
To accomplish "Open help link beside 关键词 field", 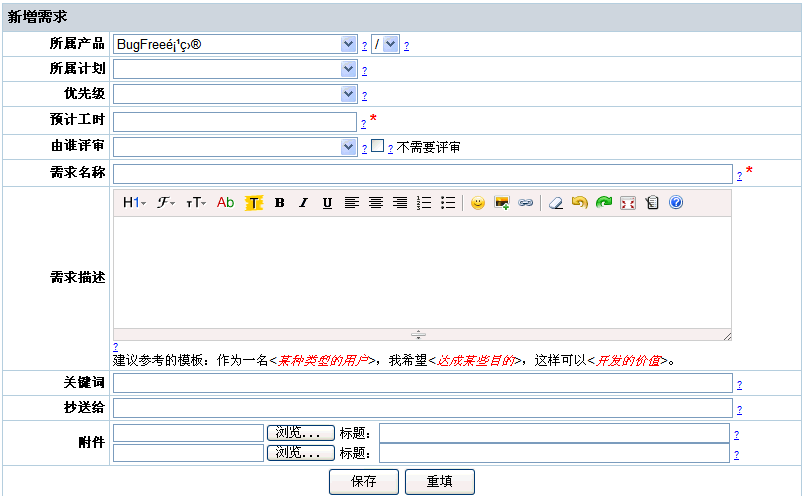I will tap(739, 385).
